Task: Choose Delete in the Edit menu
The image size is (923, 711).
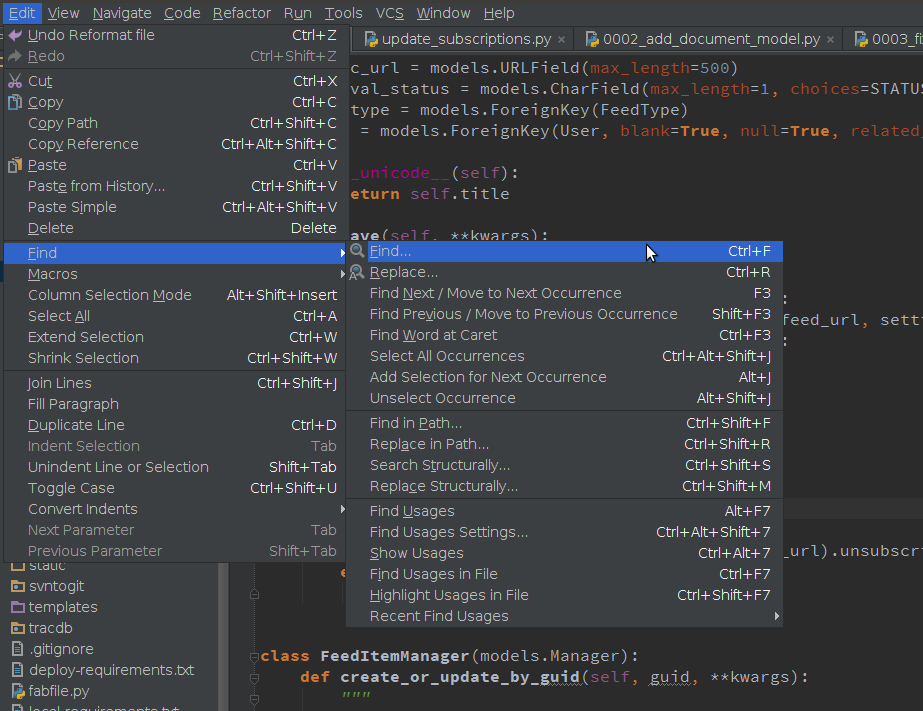Action: point(174,228)
